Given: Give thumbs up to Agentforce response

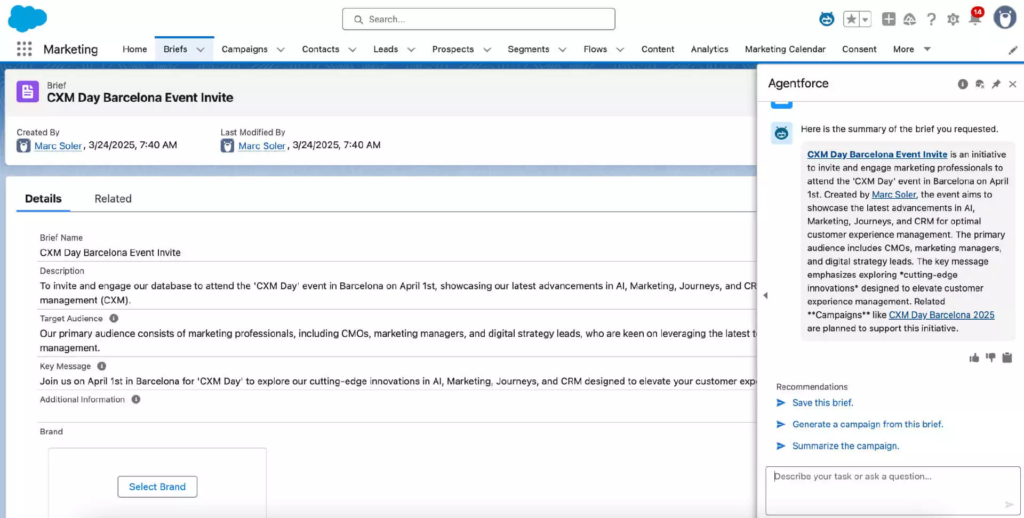Looking at the screenshot, I should (974, 357).
